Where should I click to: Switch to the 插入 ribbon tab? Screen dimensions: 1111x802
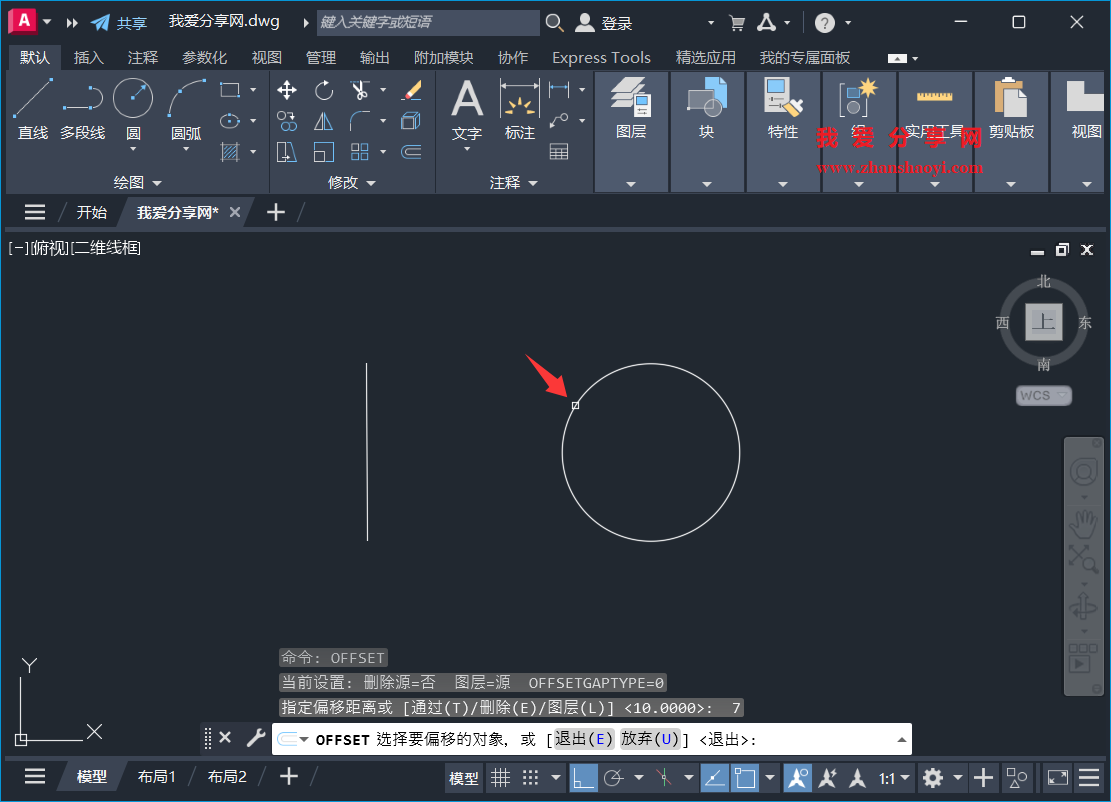coord(88,57)
